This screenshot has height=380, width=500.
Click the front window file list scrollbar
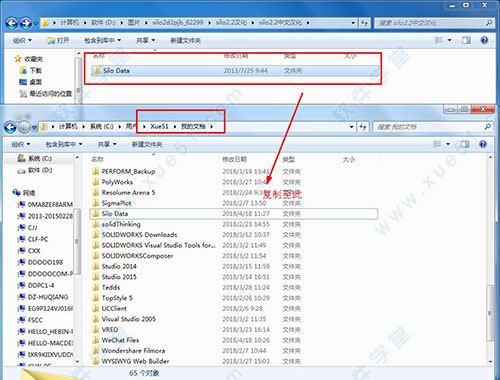pos(490,313)
